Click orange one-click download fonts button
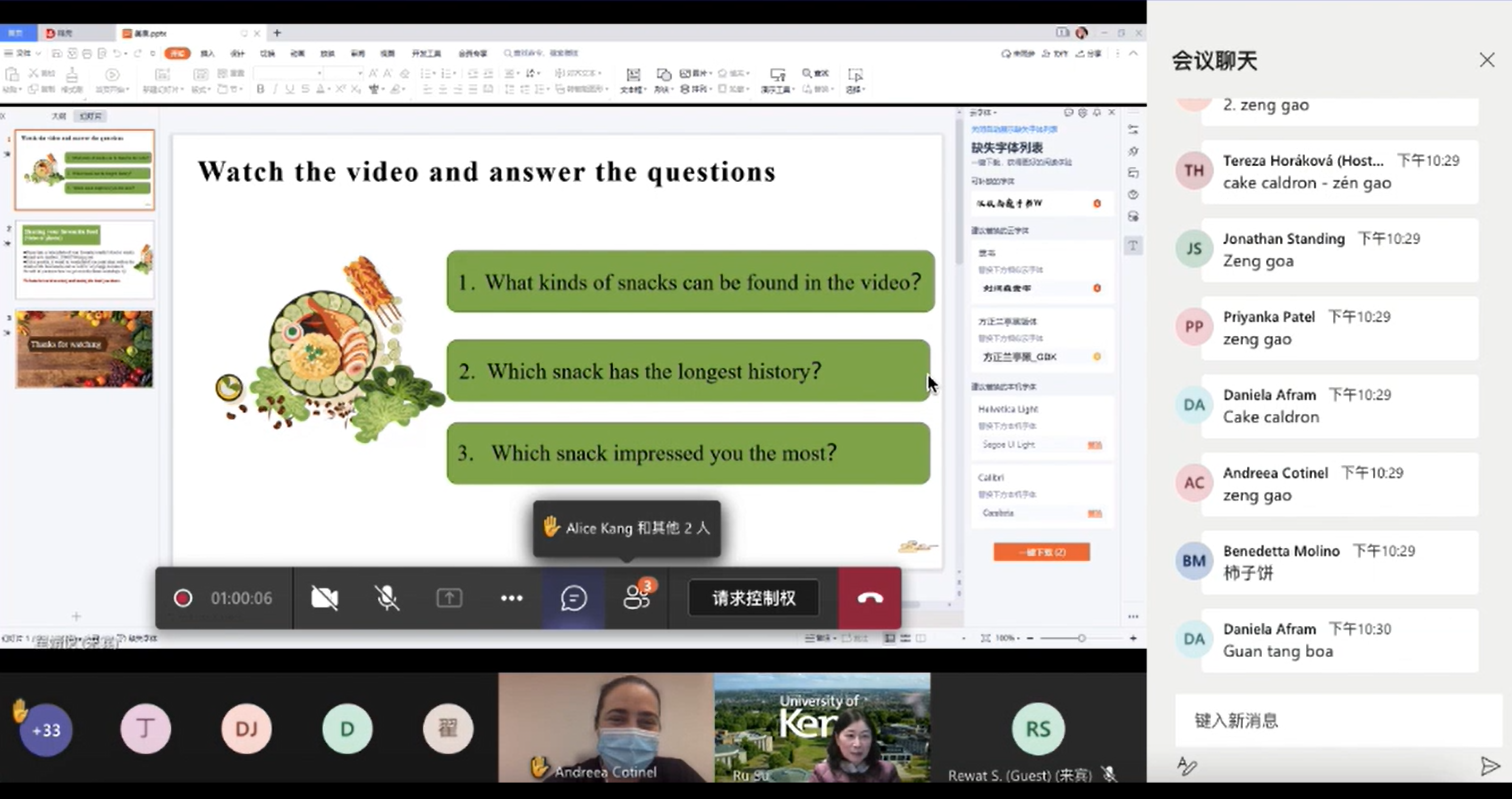This screenshot has height=799, width=1512. (1041, 552)
